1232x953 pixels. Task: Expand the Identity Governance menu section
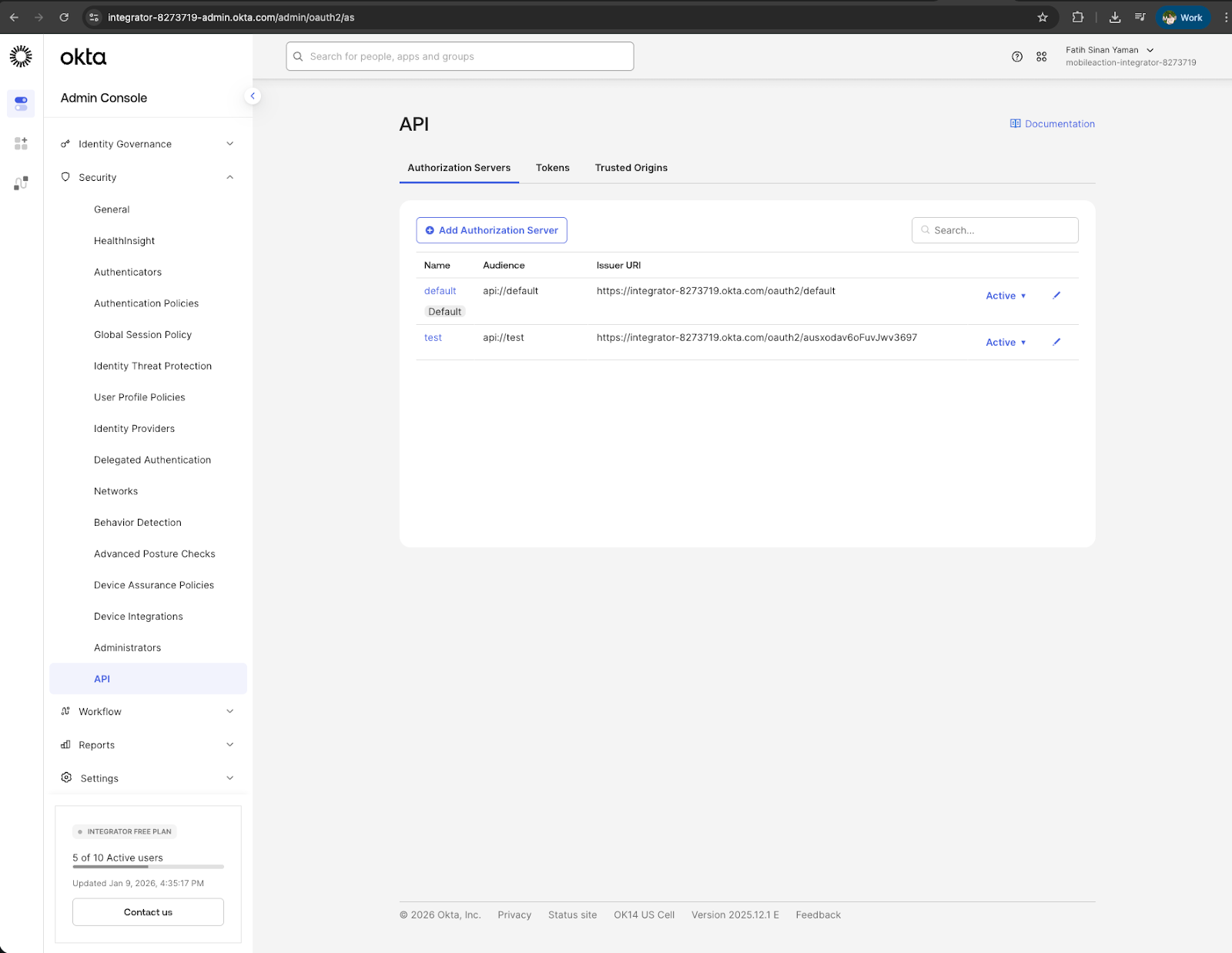[146, 144]
